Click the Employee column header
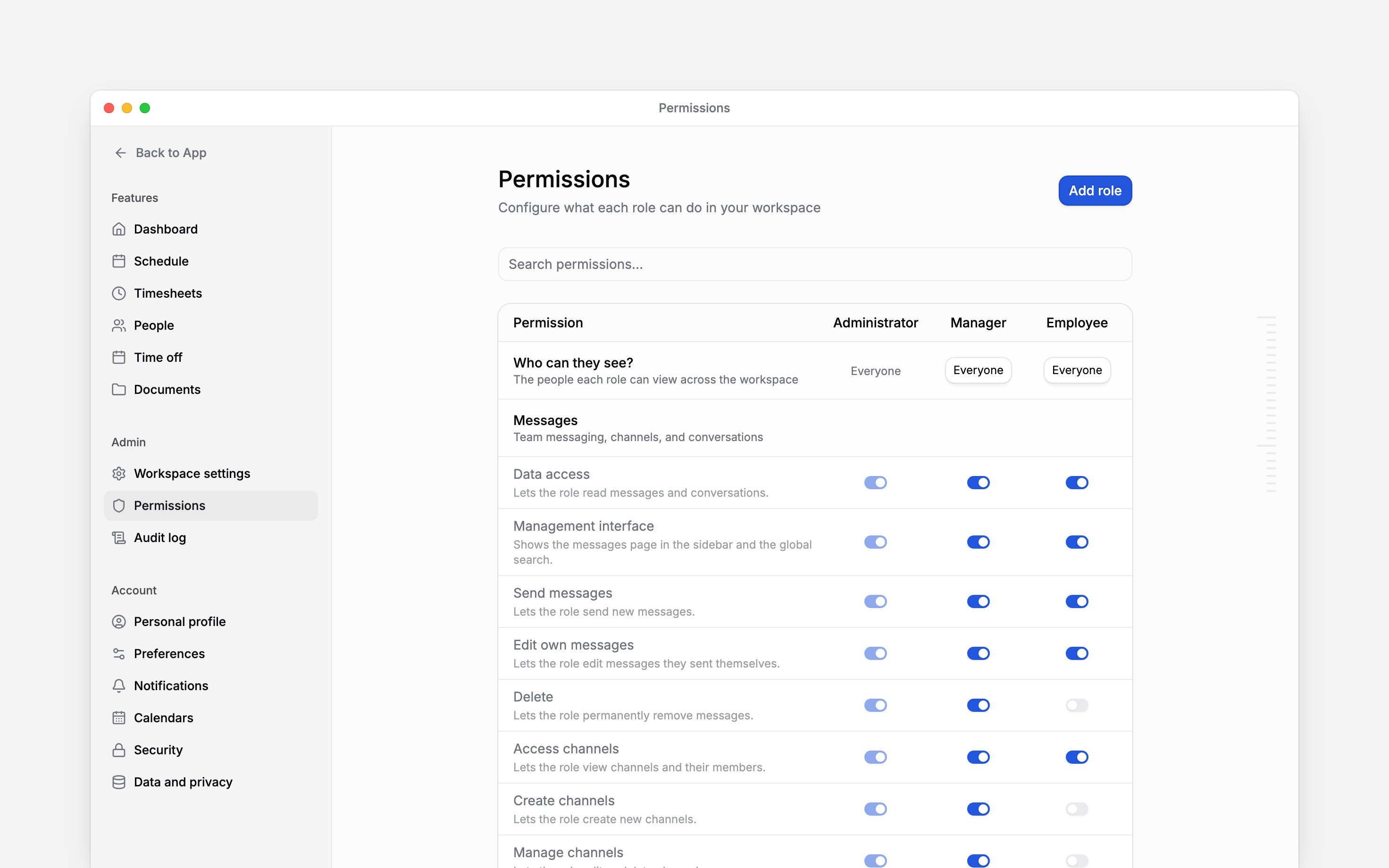 click(1077, 323)
